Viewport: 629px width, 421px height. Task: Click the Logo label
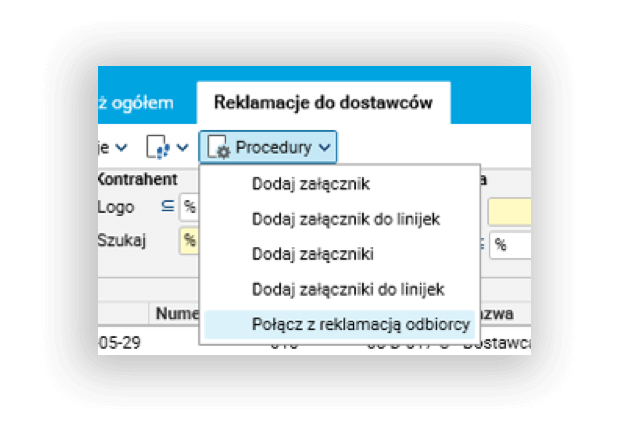point(116,207)
